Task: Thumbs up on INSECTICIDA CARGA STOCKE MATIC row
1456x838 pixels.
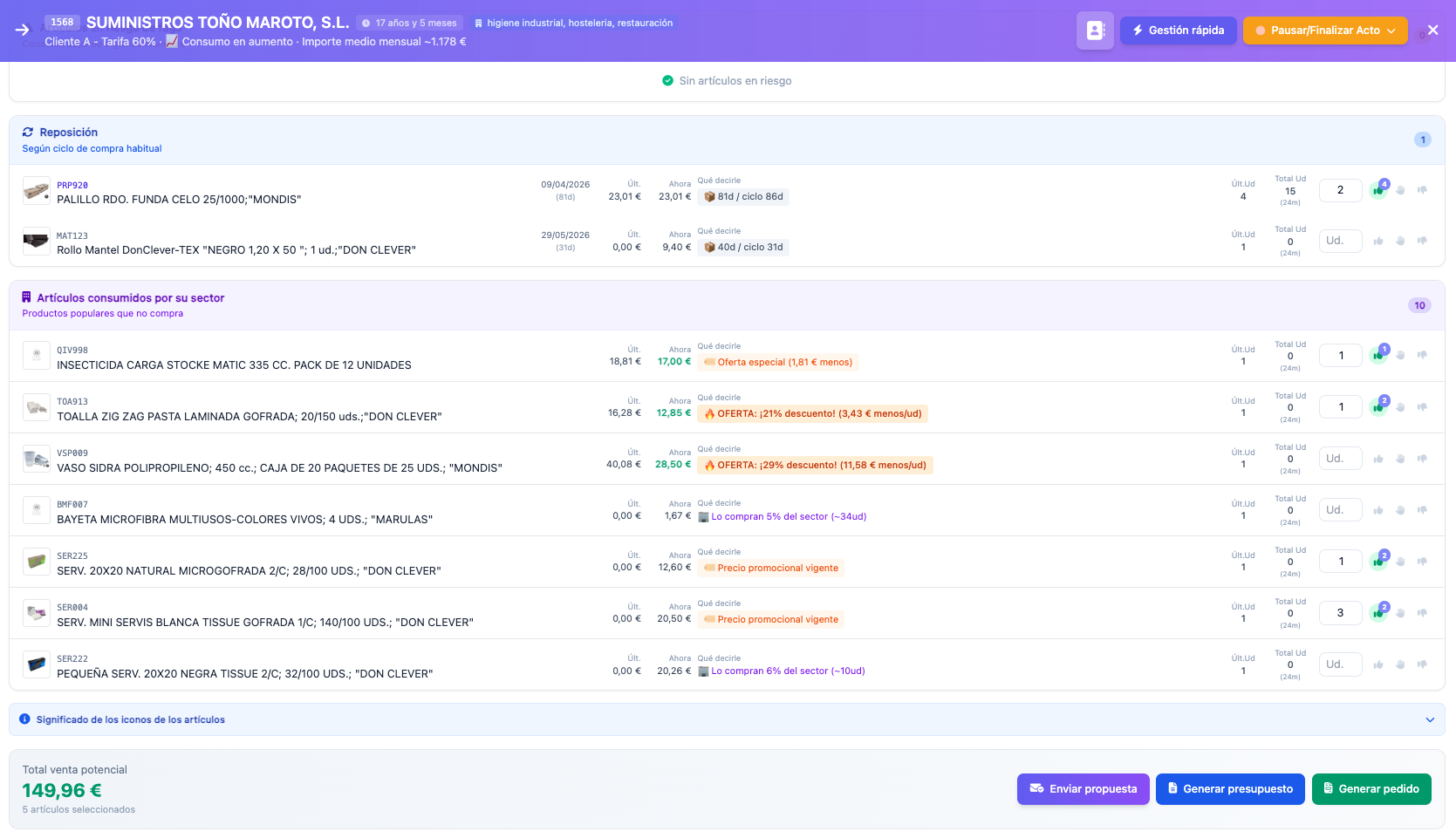Action: (x=1377, y=356)
